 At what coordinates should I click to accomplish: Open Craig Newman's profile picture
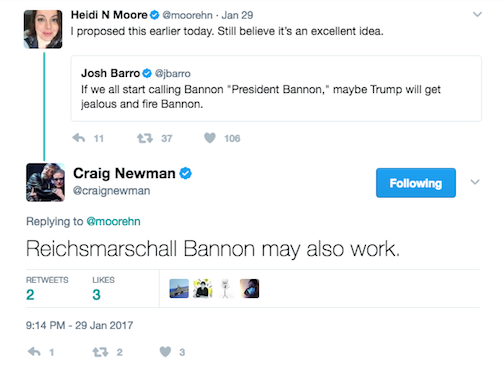point(45,182)
